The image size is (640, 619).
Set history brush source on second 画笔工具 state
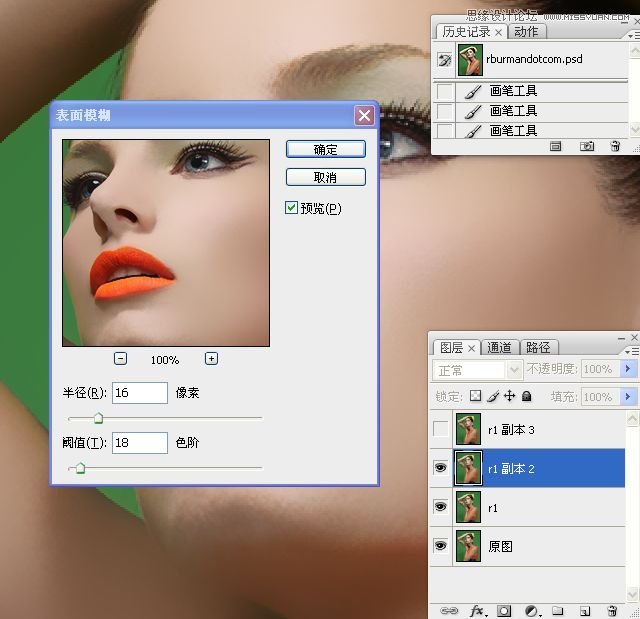pyautogui.click(x=444, y=111)
